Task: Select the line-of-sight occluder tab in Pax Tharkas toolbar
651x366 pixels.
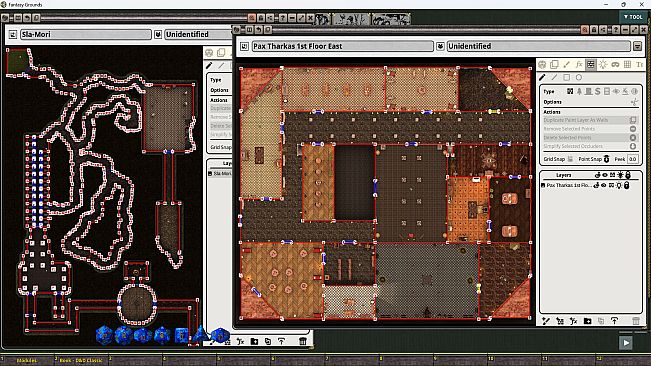Action: point(590,64)
